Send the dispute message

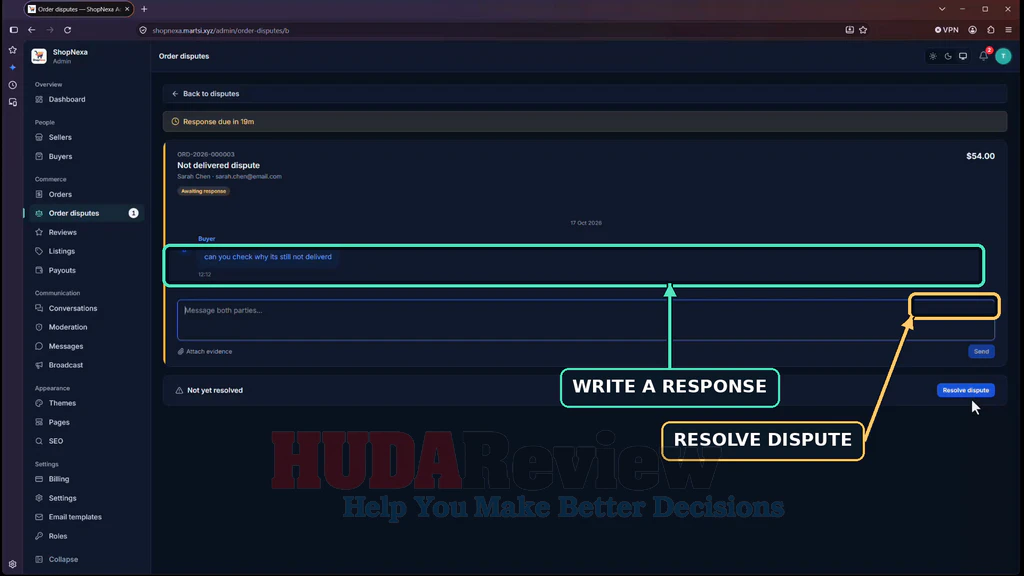coord(981,351)
